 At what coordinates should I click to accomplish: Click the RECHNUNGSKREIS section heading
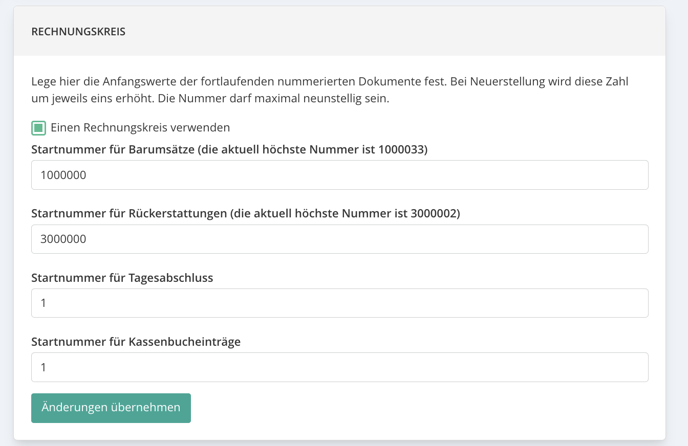pos(78,32)
